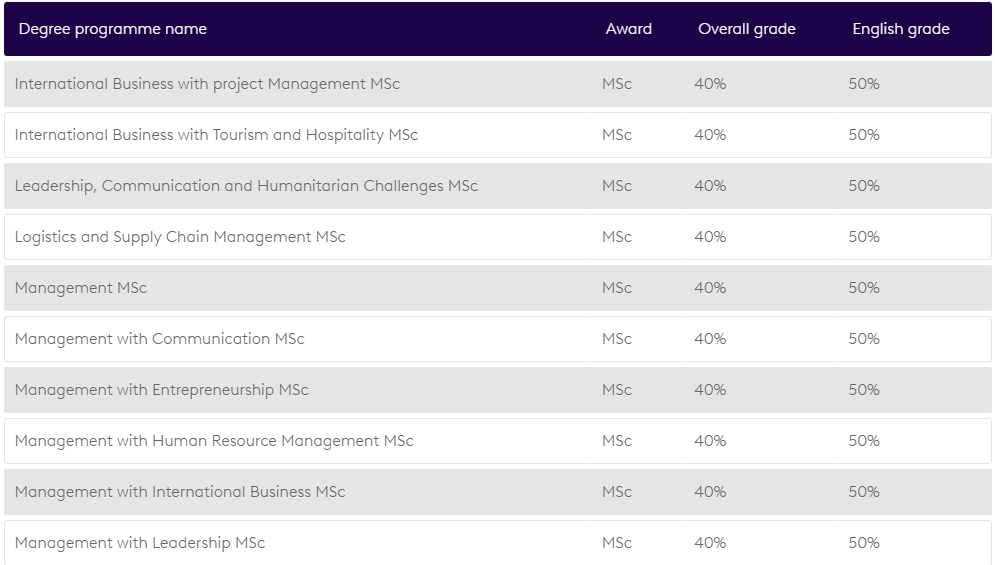Click English grade 50% for Management with Communication
Screen dimensions: 995x565
(x=864, y=339)
